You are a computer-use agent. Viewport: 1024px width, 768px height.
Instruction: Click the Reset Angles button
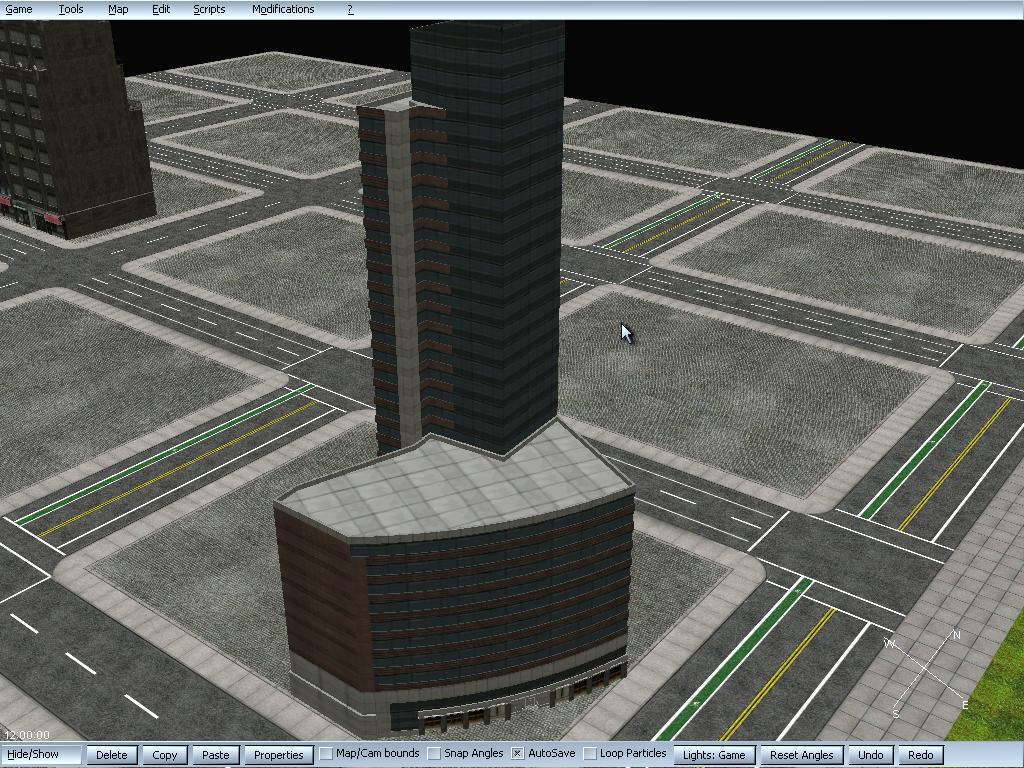pyautogui.click(x=801, y=754)
